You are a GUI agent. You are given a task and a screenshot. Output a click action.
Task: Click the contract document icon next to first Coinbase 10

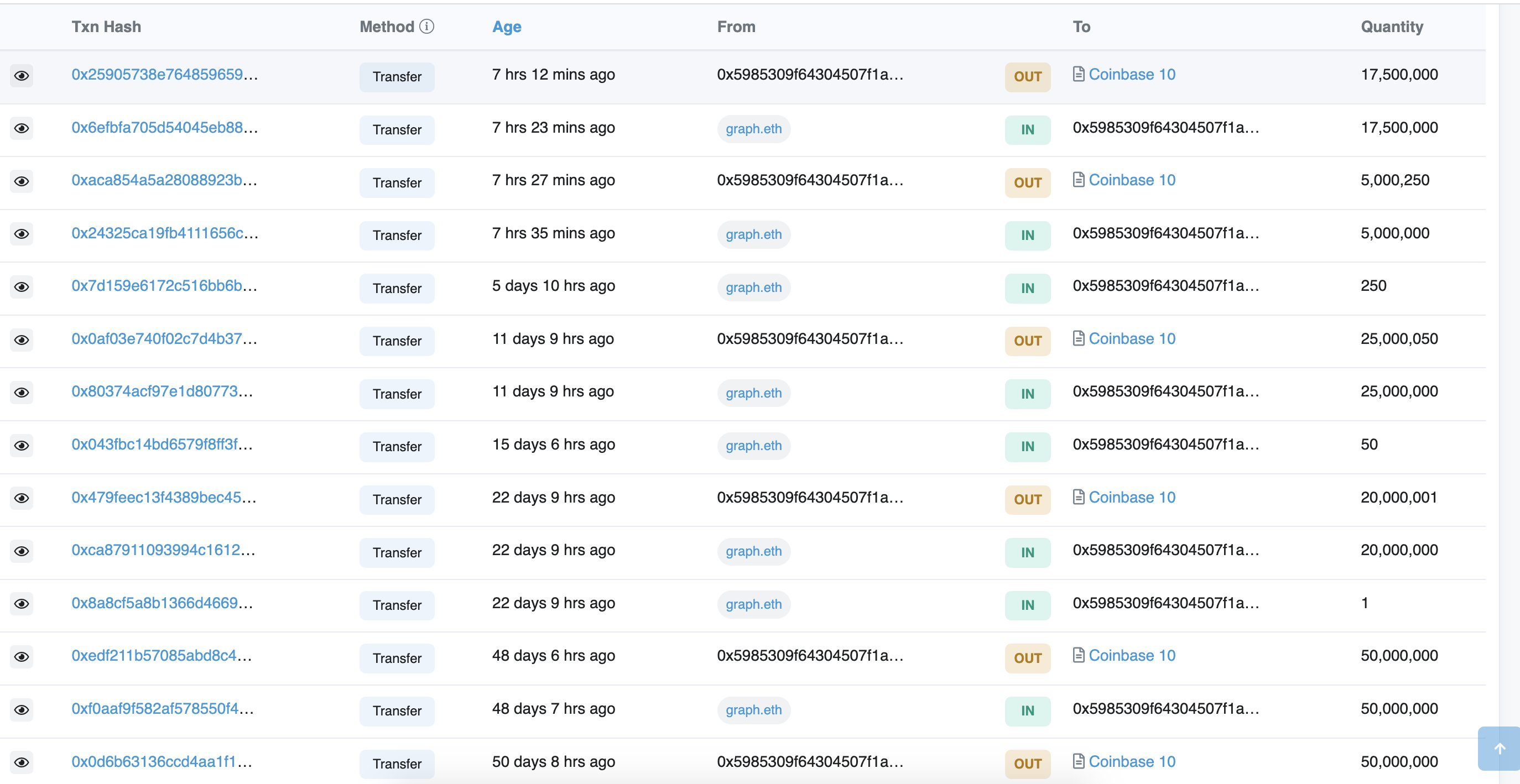pos(1079,74)
